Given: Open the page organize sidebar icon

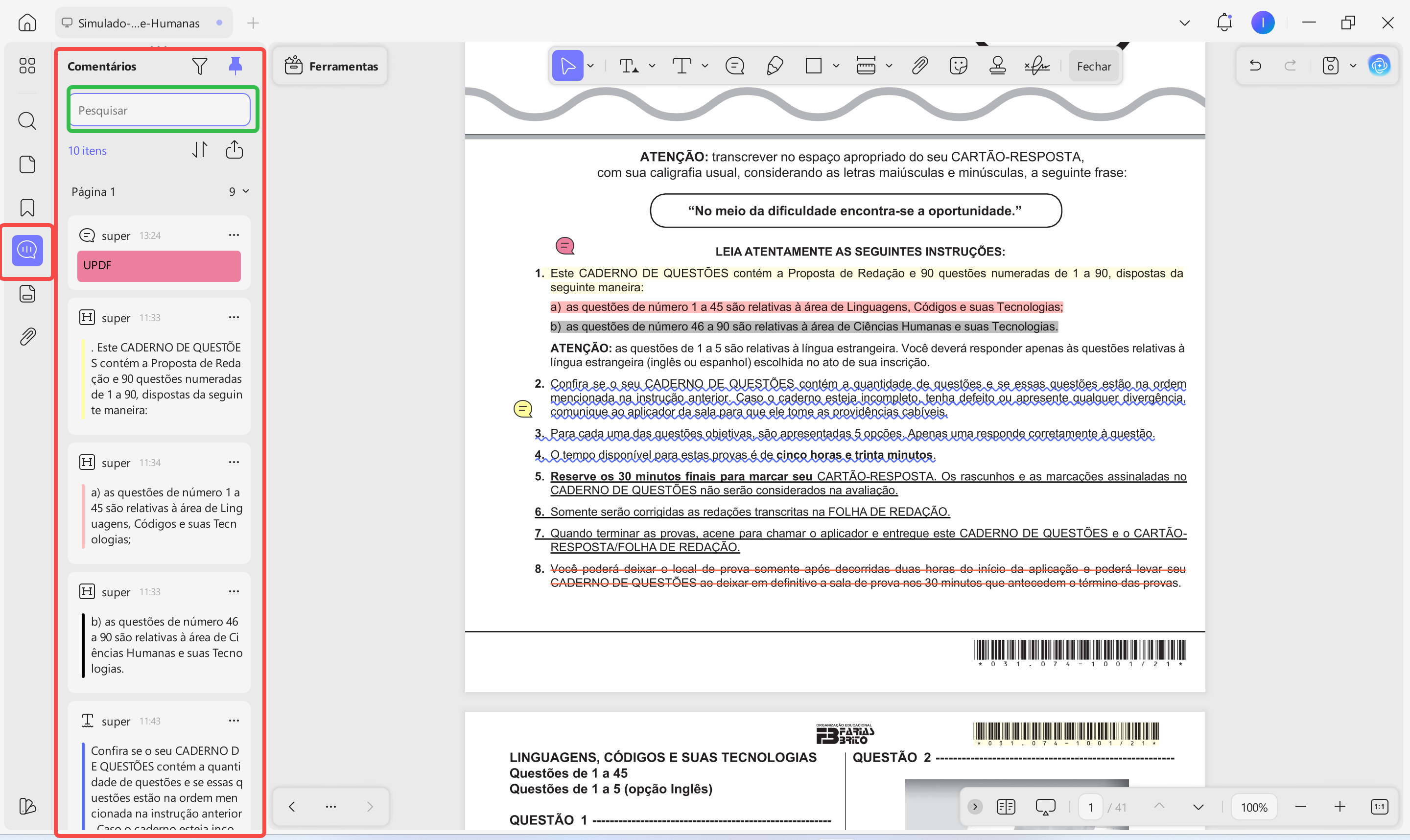Looking at the screenshot, I should click(27, 293).
